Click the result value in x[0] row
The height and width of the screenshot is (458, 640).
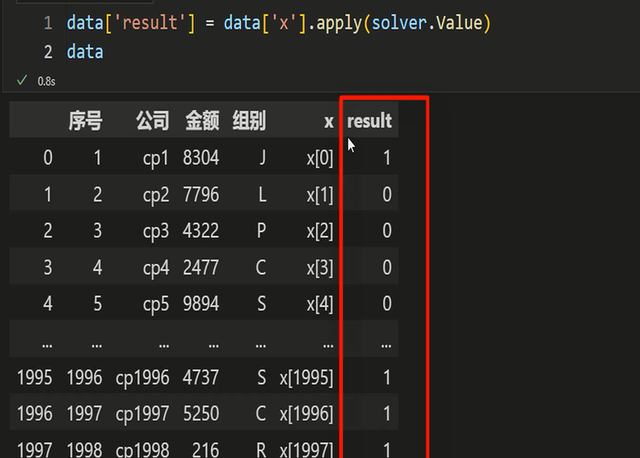tap(387, 158)
